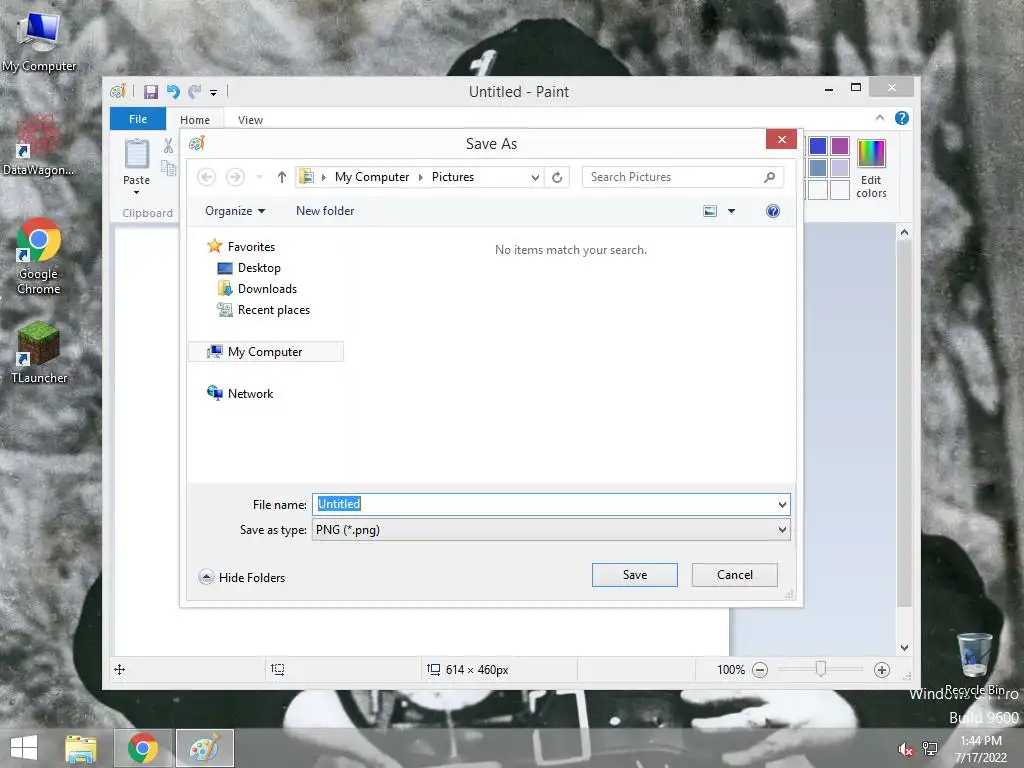Open Edit colors palette

[x=871, y=168]
